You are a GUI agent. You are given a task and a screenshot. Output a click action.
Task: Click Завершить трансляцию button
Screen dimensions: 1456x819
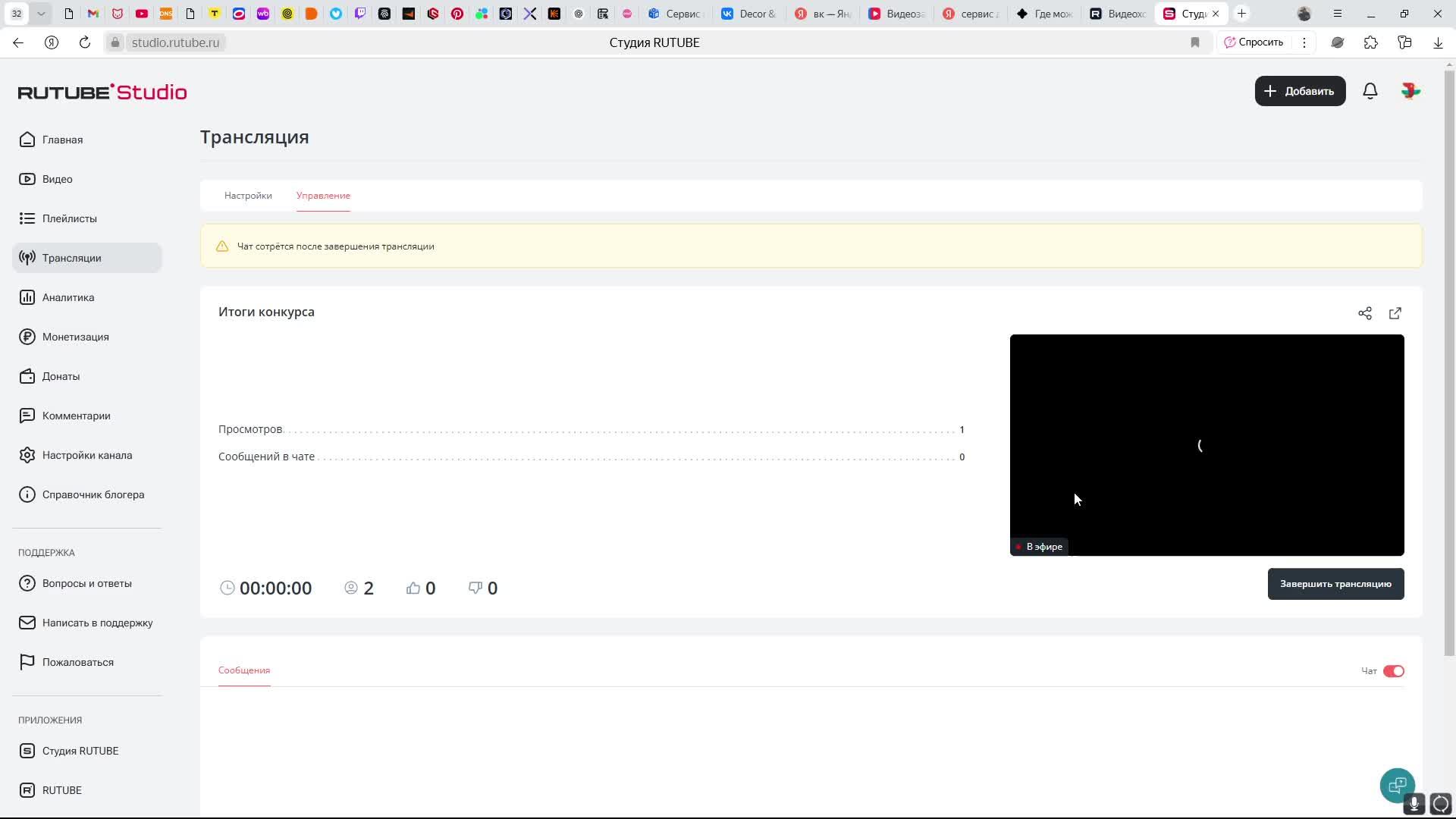(x=1335, y=584)
